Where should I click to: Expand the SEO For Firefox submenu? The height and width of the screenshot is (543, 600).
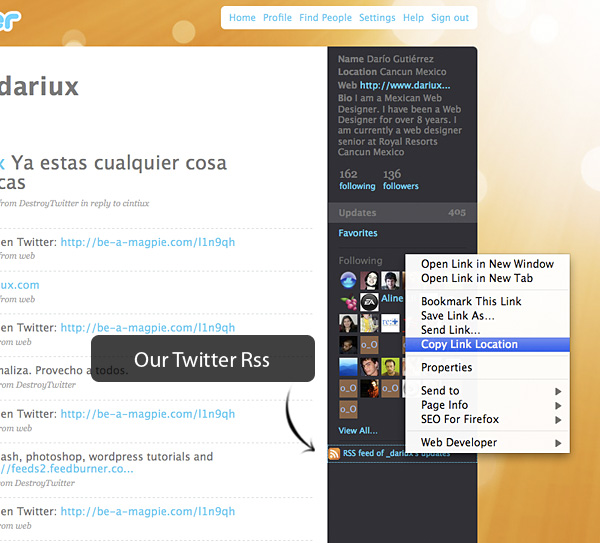[487, 419]
